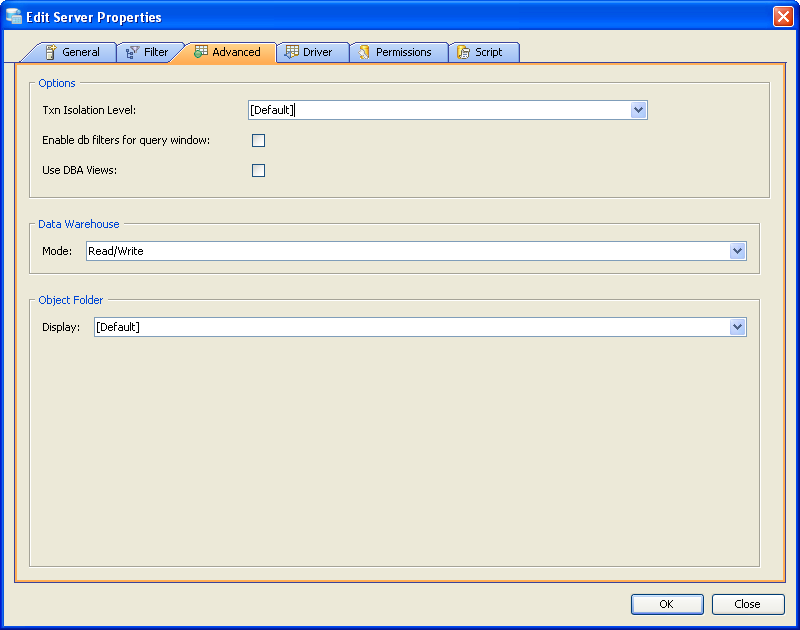This screenshot has width=800, height=630.
Task: Switch to the Script tab
Action: coord(484,53)
